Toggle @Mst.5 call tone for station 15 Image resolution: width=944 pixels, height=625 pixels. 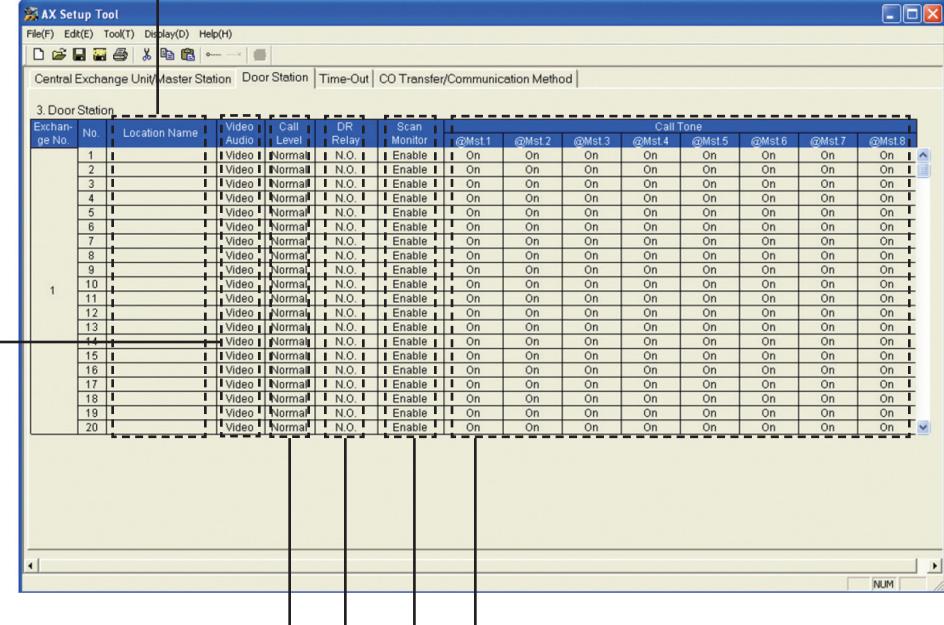point(709,356)
